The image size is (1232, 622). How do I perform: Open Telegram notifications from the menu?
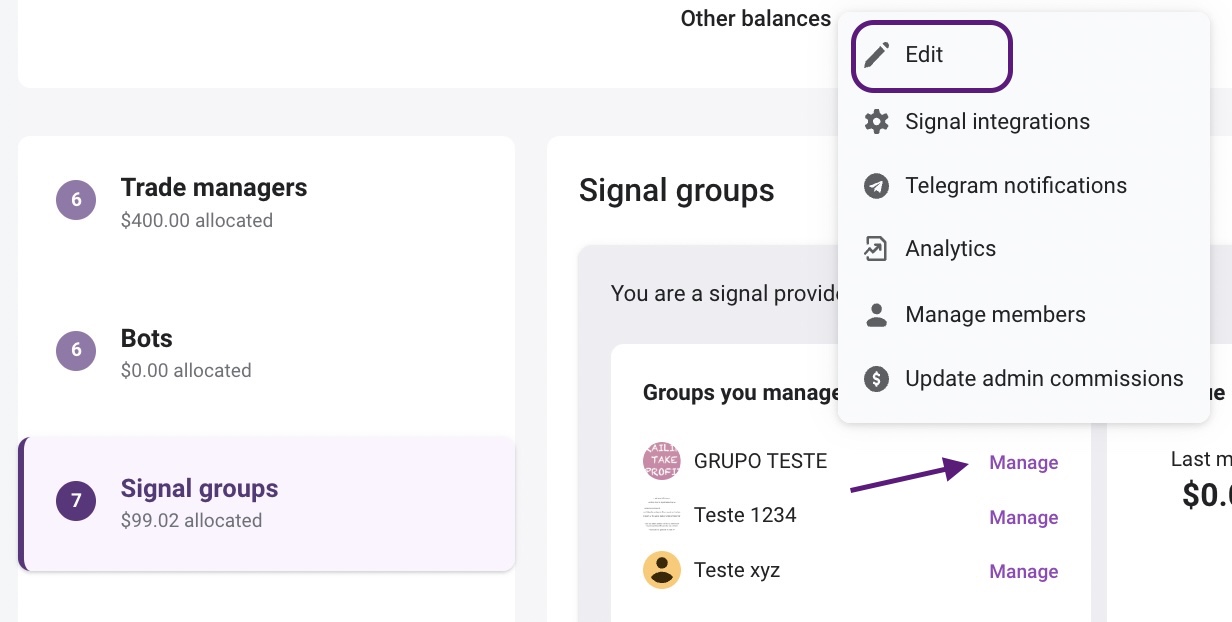coord(1015,186)
